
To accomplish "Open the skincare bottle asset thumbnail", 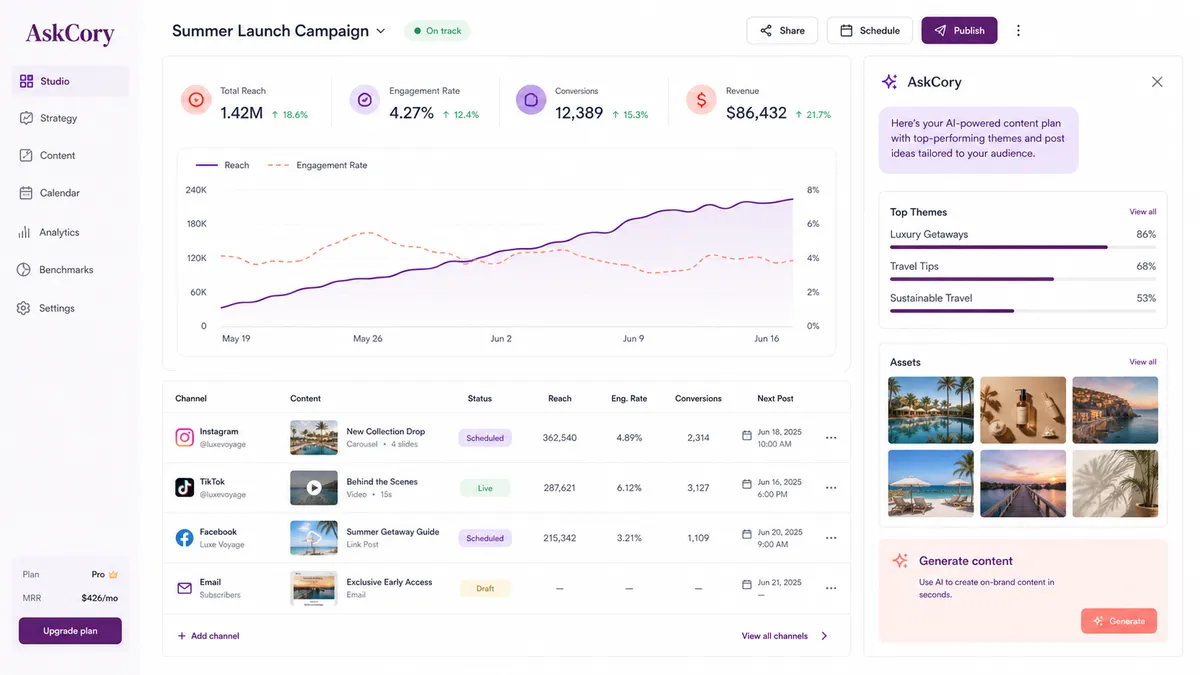I will 1023,410.
